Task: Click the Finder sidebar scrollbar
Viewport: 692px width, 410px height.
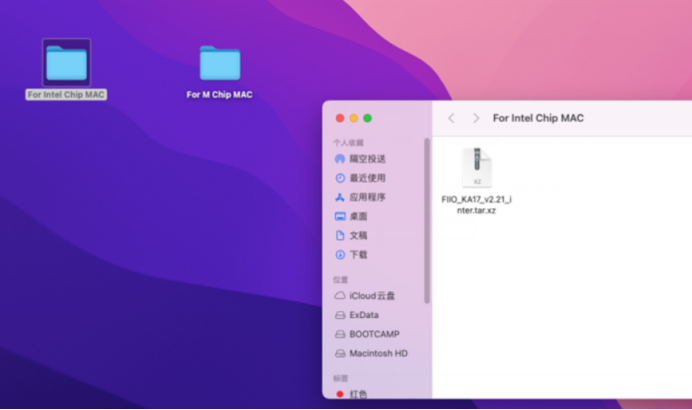Action: pyautogui.click(x=427, y=220)
